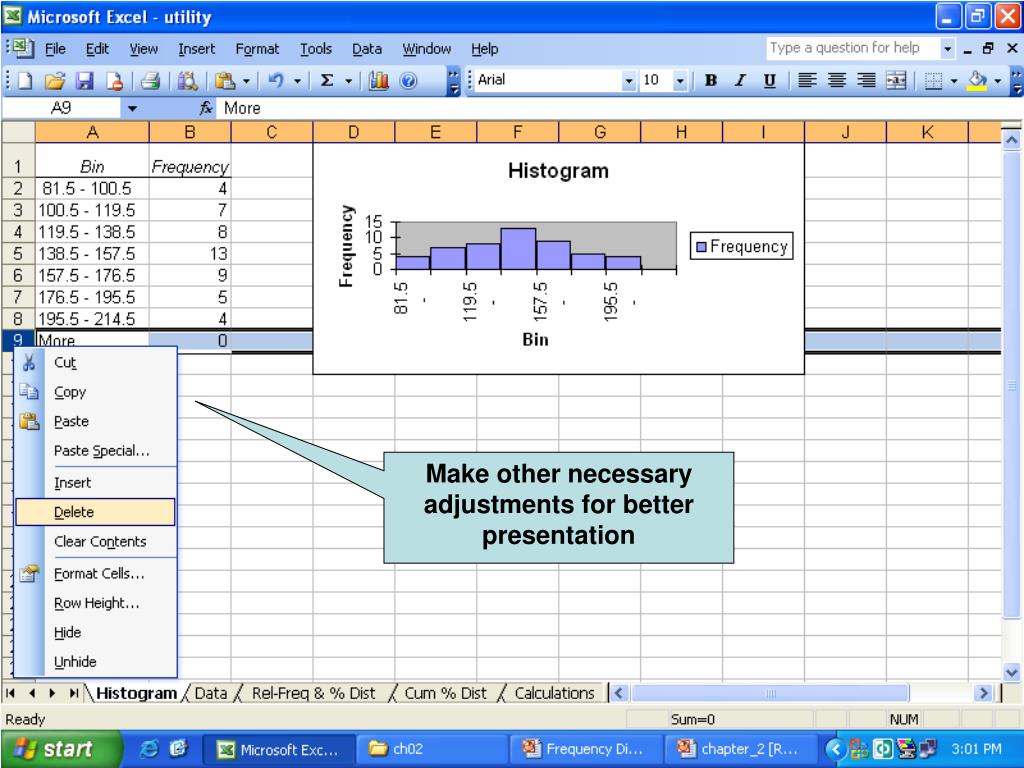Image resolution: width=1024 pixels, height=768 pixels.
Task: Open Microsoft Excel Help question-mark icon
Action: [x=408, y=81]
